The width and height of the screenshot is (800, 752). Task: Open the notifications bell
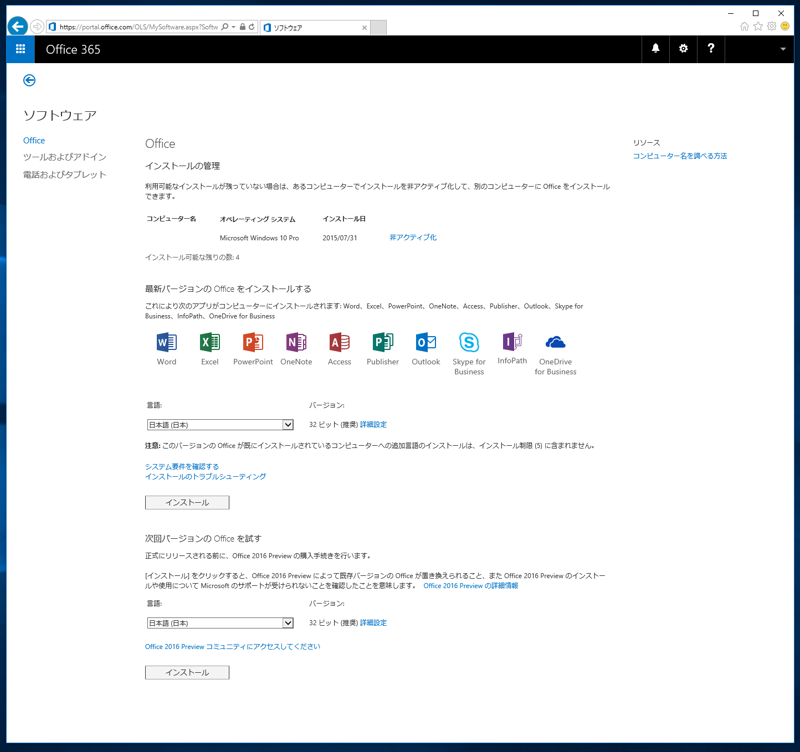tap(655, 49)
